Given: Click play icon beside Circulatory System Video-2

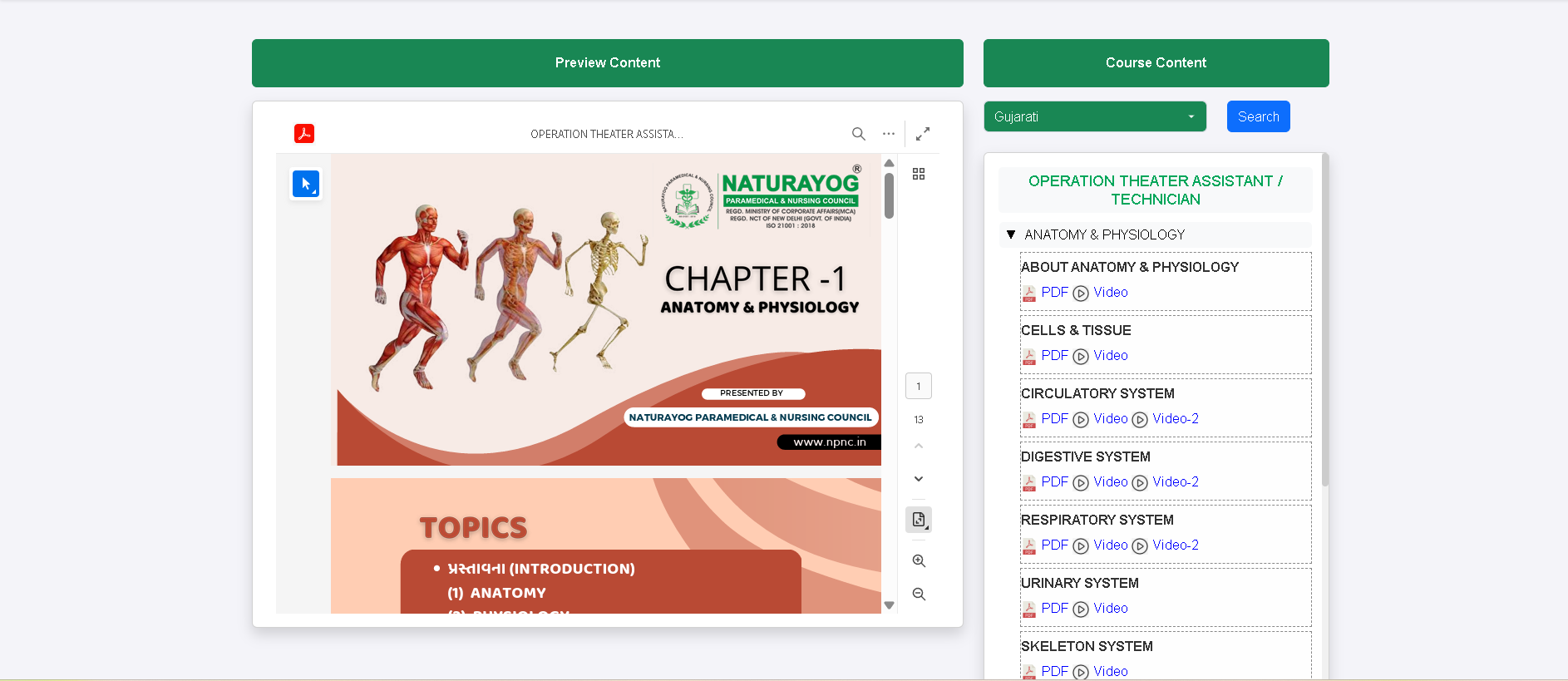Looking at the screenshot, I should click(1140, 420).
